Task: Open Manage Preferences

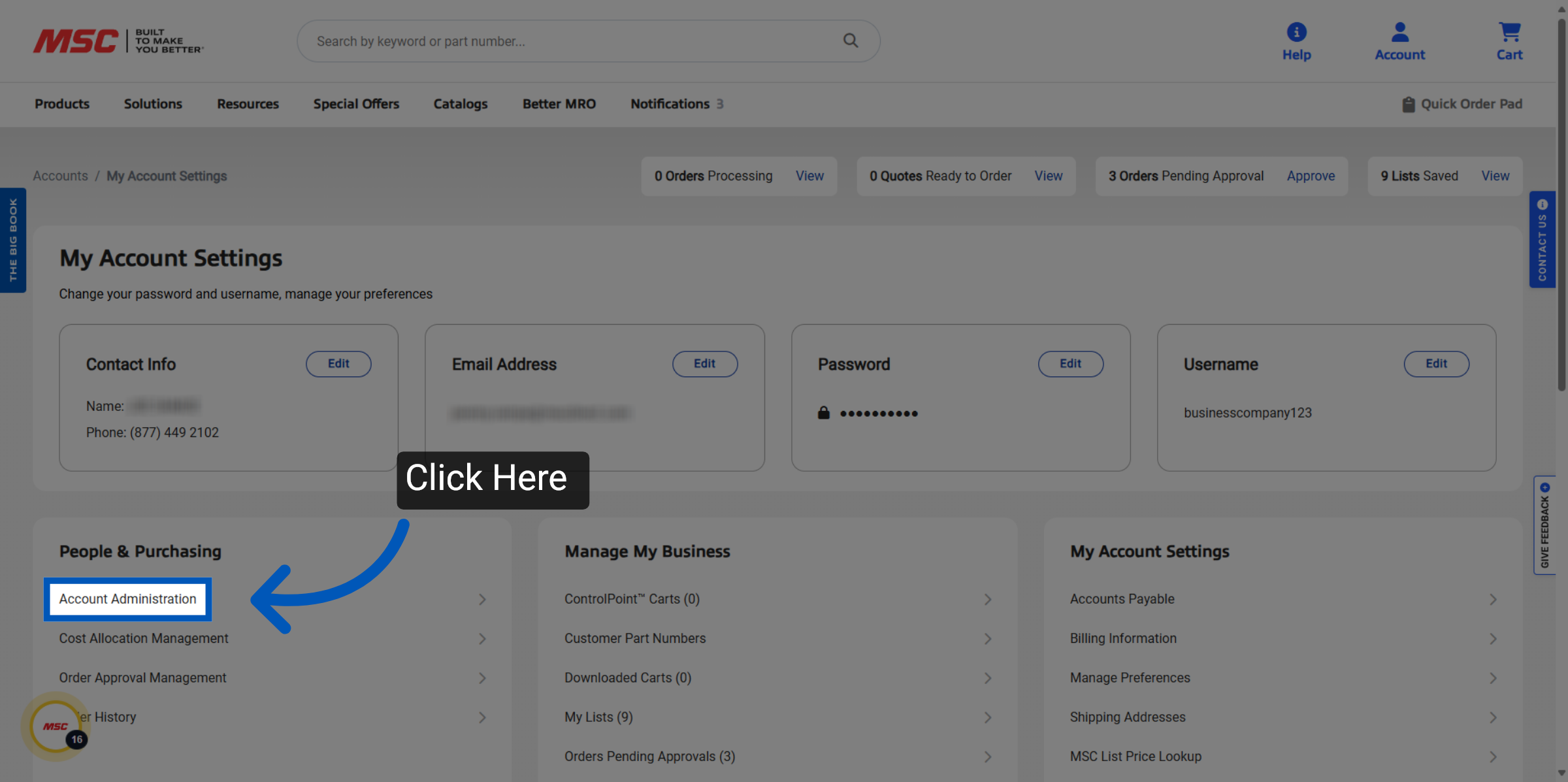Action: (x=1130, y=677)
